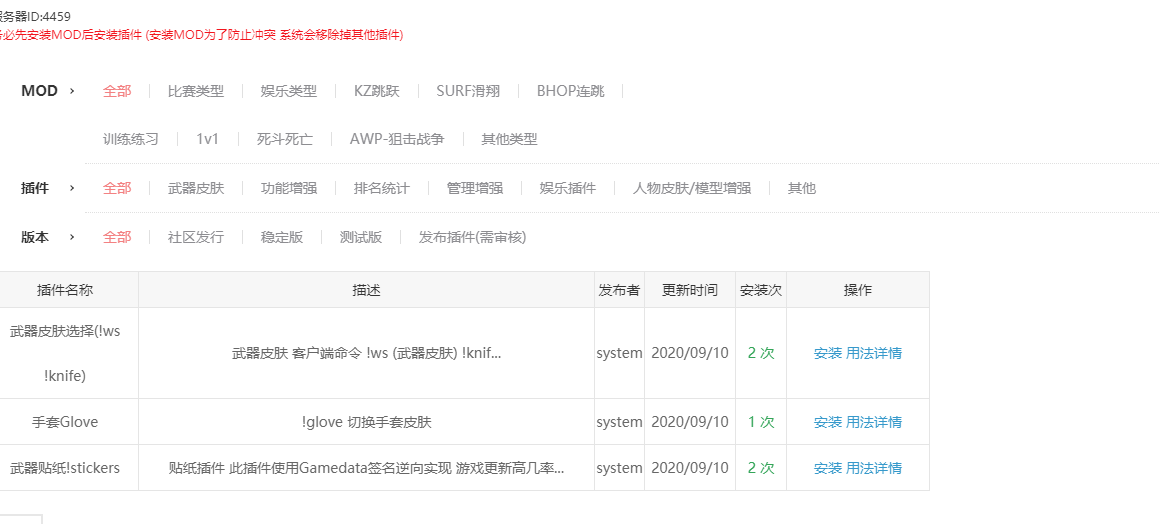Choose the SURF滑翔 MOD category
Viewport: 1159px width, 524px height.
(474, 91)
